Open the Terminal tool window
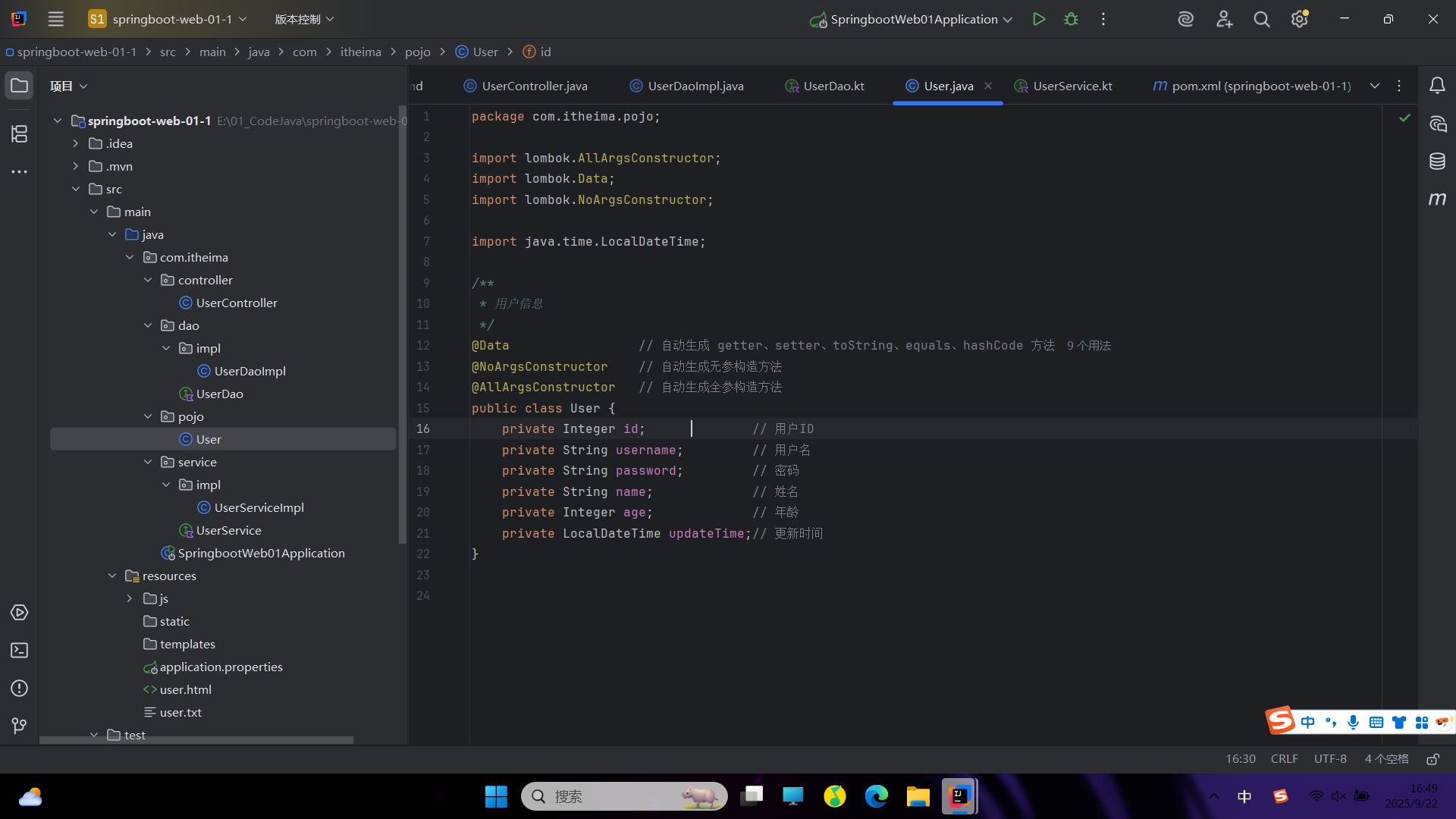This screenshot has width=1456, height=819. pos(20,651)
